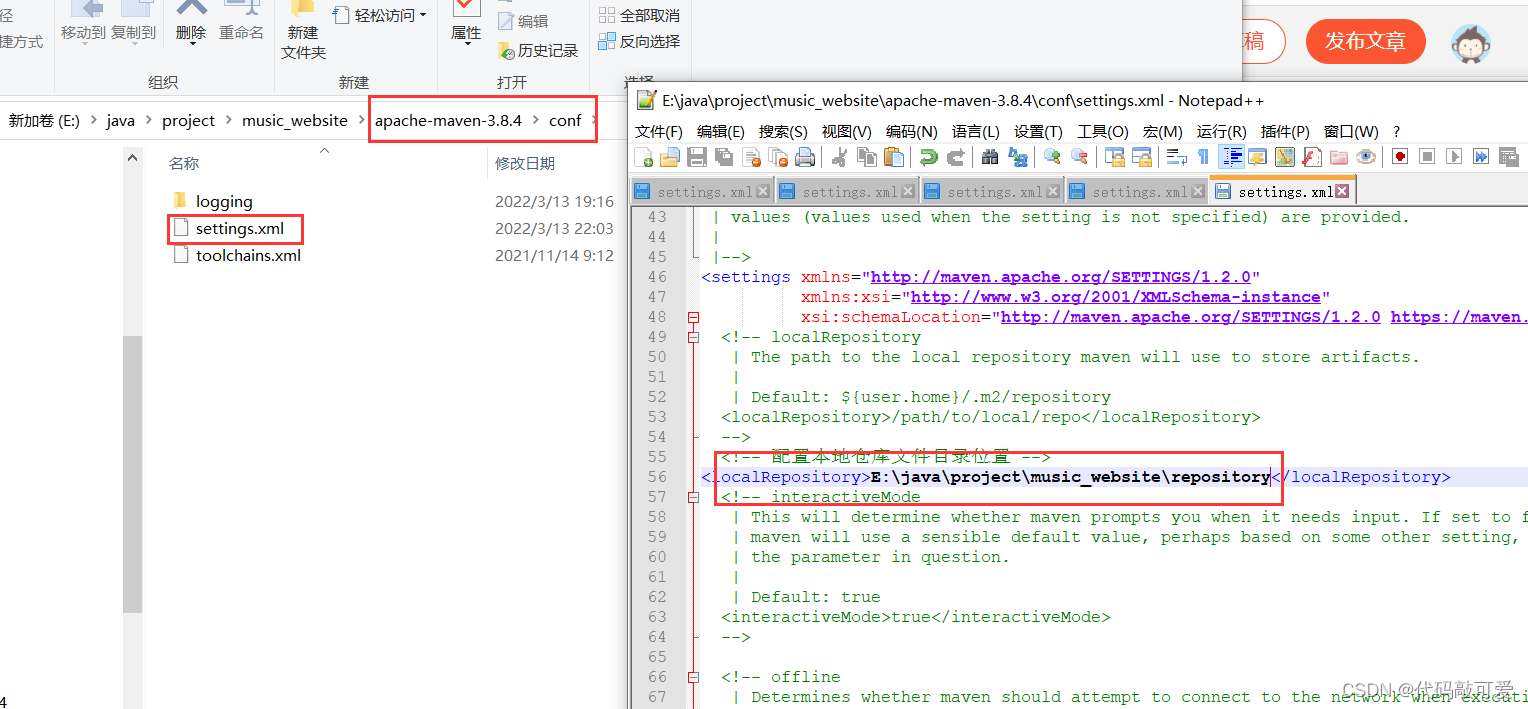Open the 设置(T) menu
1528x709 pixels.
click(1038, 131)
